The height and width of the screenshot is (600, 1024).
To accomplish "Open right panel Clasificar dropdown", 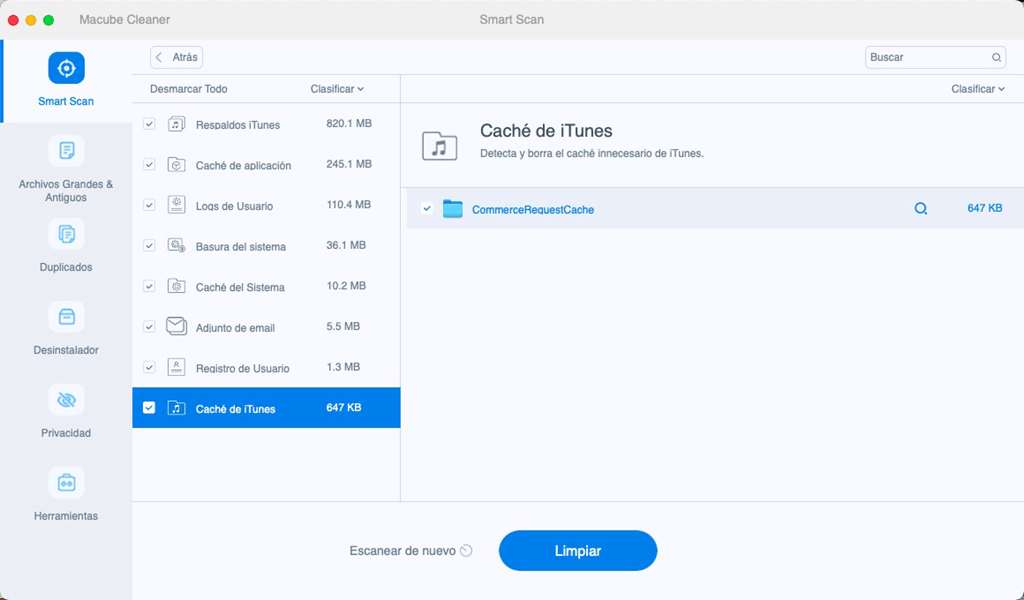I will pyautogui.click(x=978, y=89).
